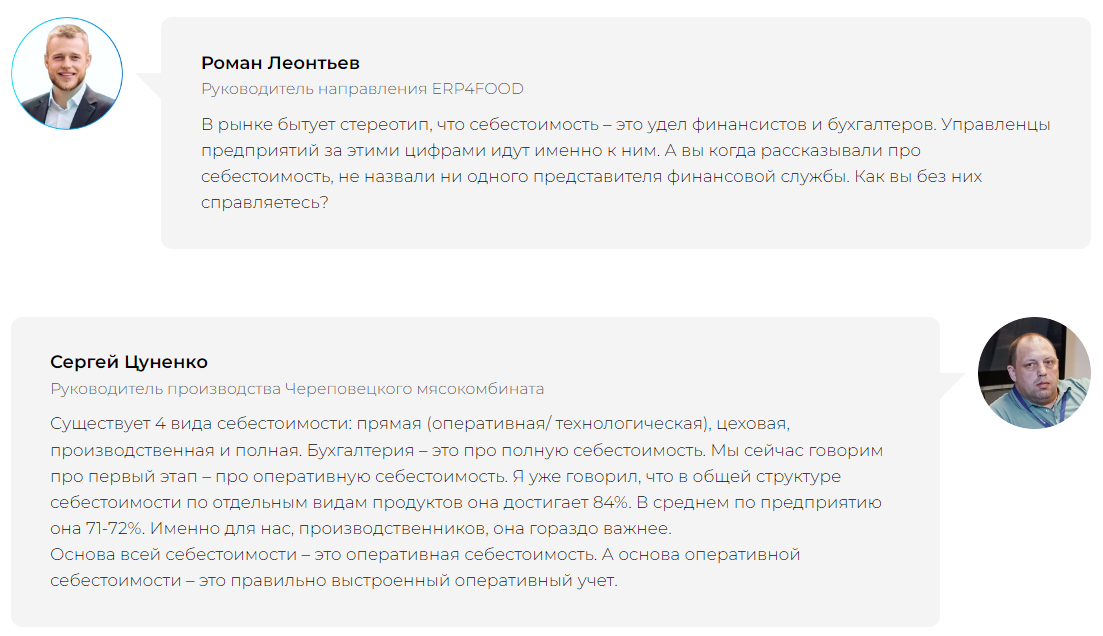Click the phrase Мы сейчас говорим
1103x636 pixels.
797,451
